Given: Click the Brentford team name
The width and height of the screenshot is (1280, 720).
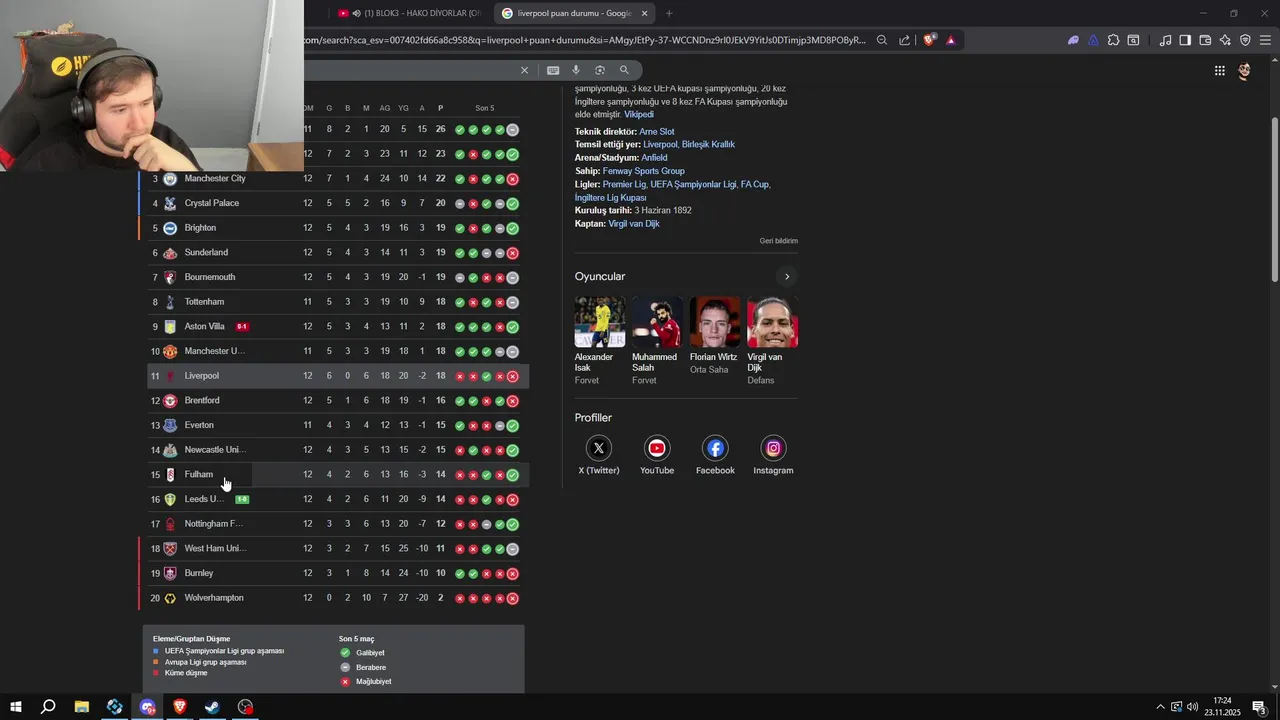Looking at the screenshot, I should pyautogui.click(x=202, y=401).
